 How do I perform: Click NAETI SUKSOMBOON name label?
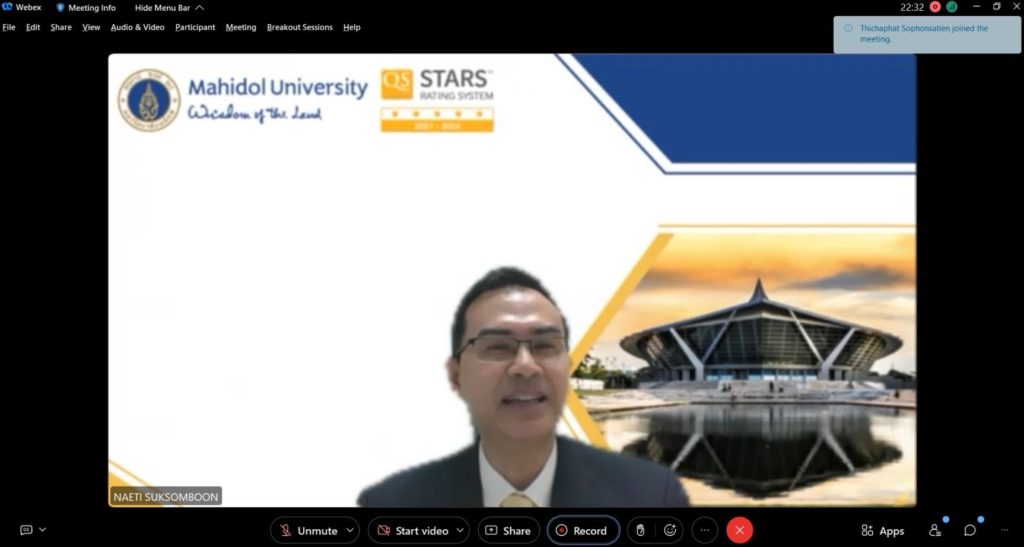point(166,497)
